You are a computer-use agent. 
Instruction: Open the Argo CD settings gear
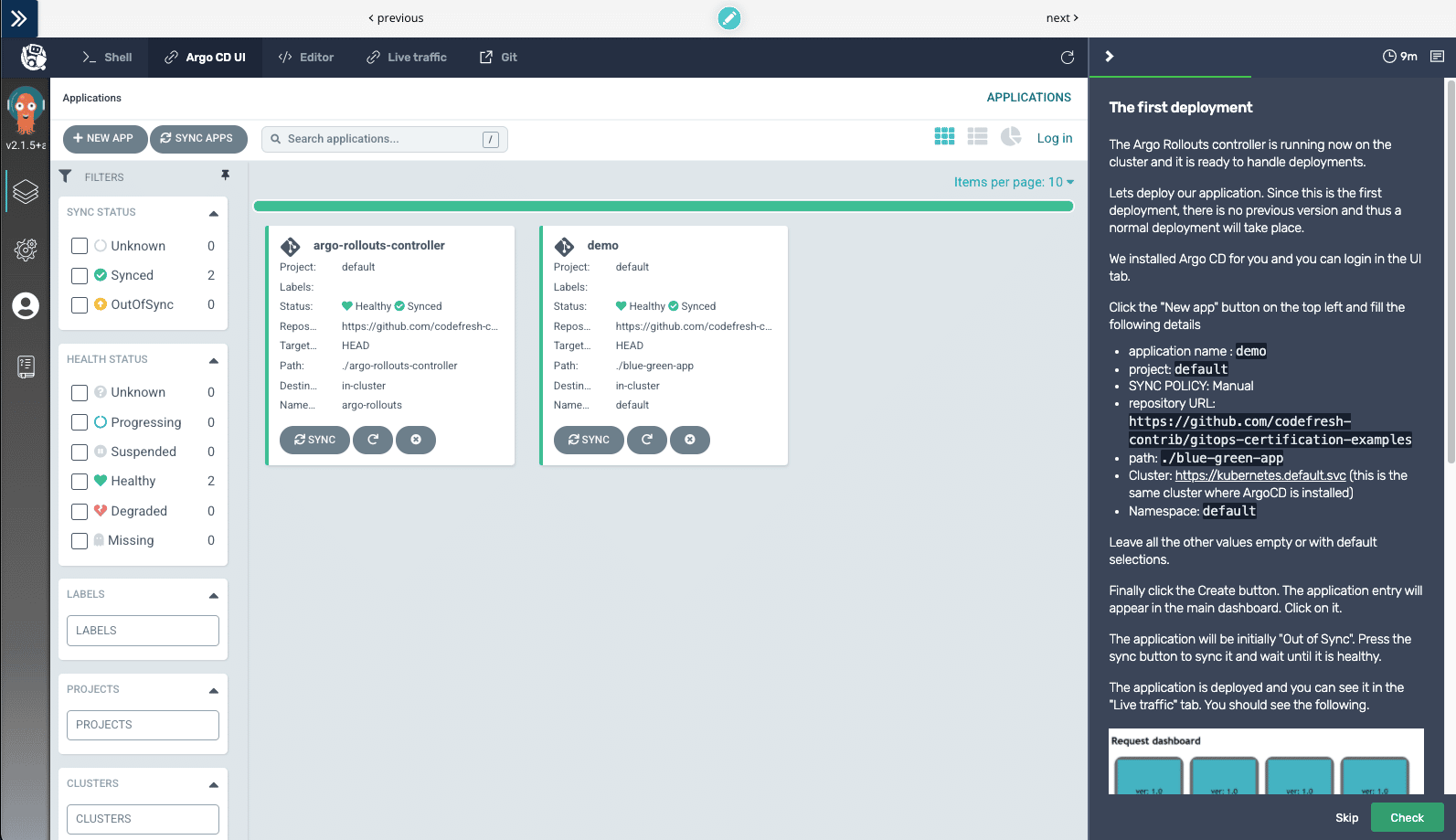(x=26, y=250)
